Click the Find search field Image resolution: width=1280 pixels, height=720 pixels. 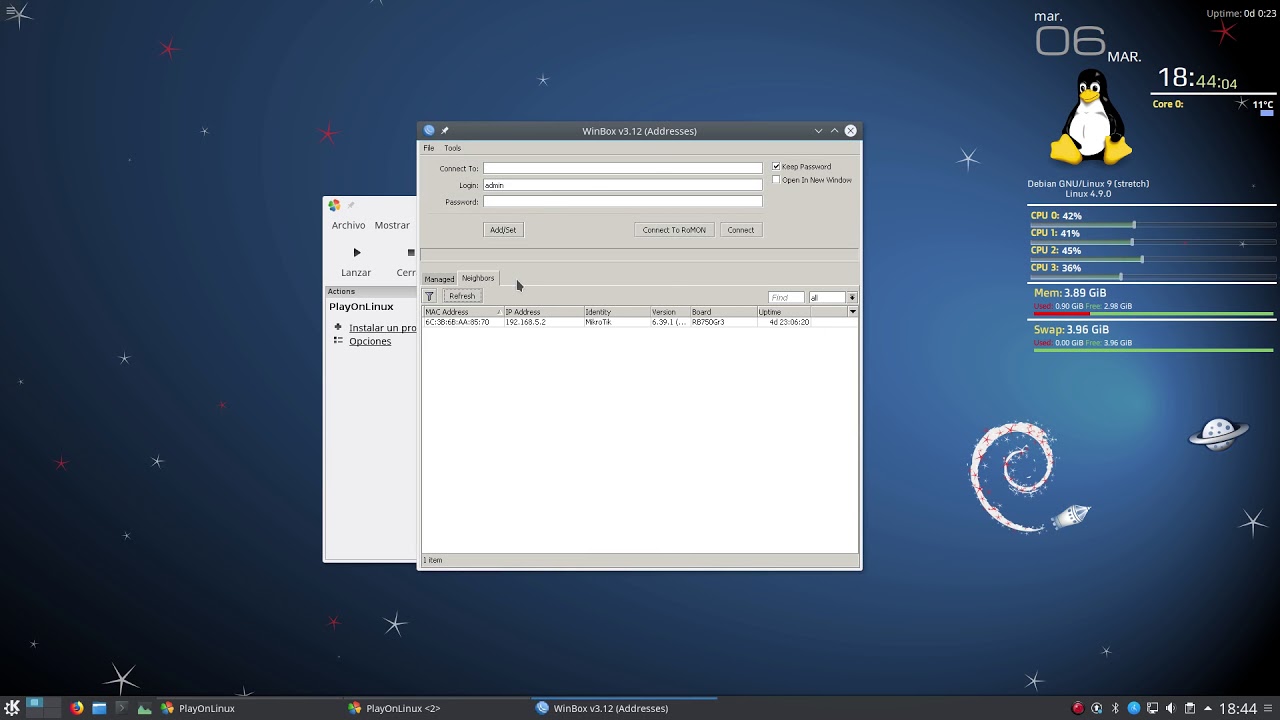786,297
